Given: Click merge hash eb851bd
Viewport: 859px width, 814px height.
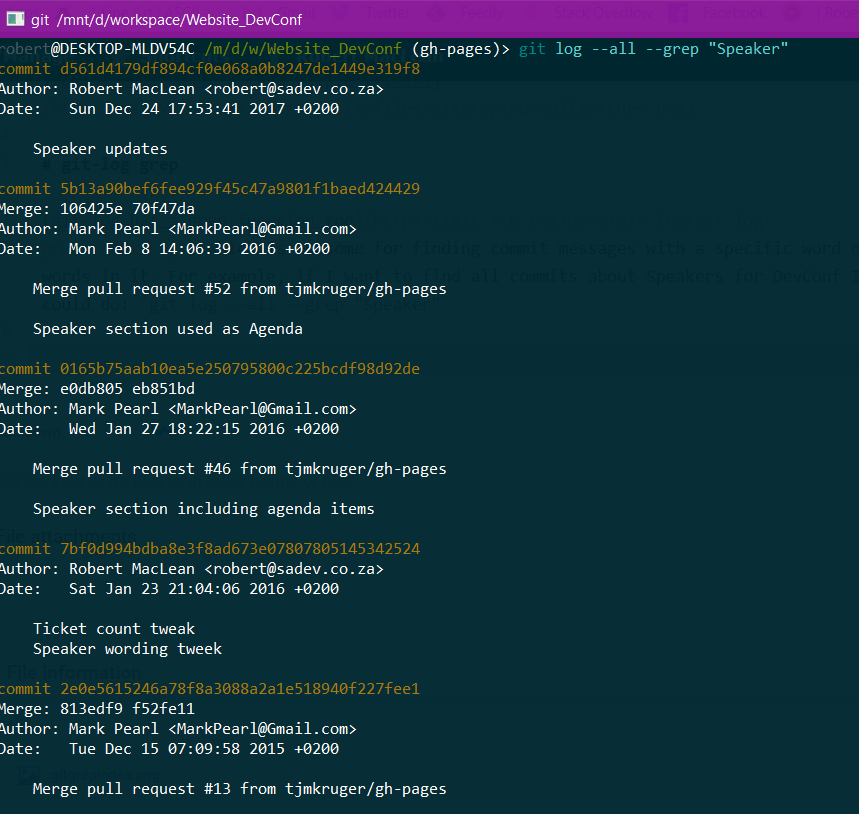Looking at the screenshot, I should pyautogui.click(x=162, y=388).
